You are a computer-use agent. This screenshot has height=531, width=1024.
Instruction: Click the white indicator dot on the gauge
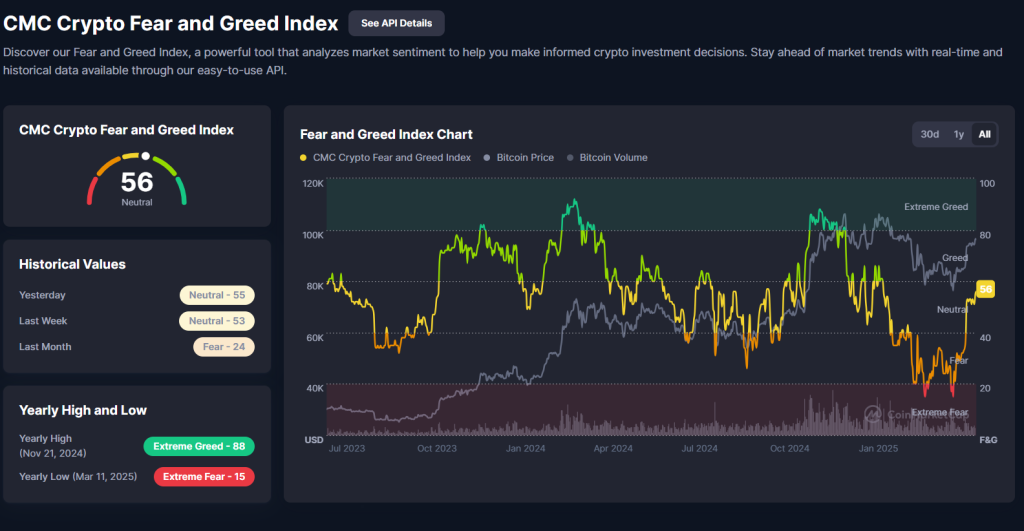coord(146,156)
